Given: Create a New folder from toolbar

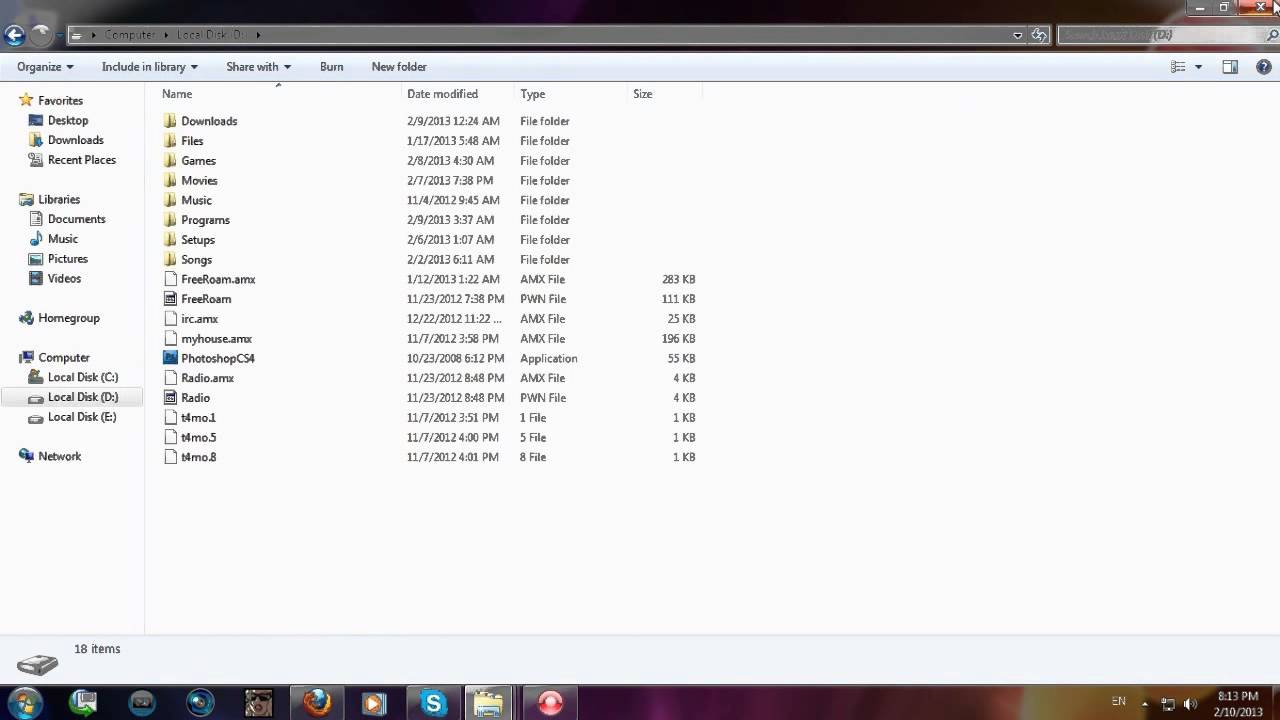Looking at the screenshot, I should [x=399, y=67].
